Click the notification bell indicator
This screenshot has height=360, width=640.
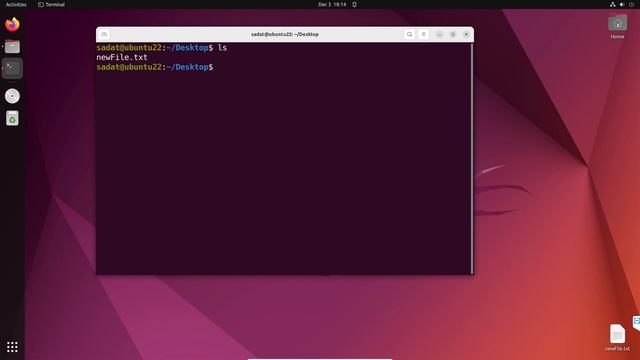point(354,4)
